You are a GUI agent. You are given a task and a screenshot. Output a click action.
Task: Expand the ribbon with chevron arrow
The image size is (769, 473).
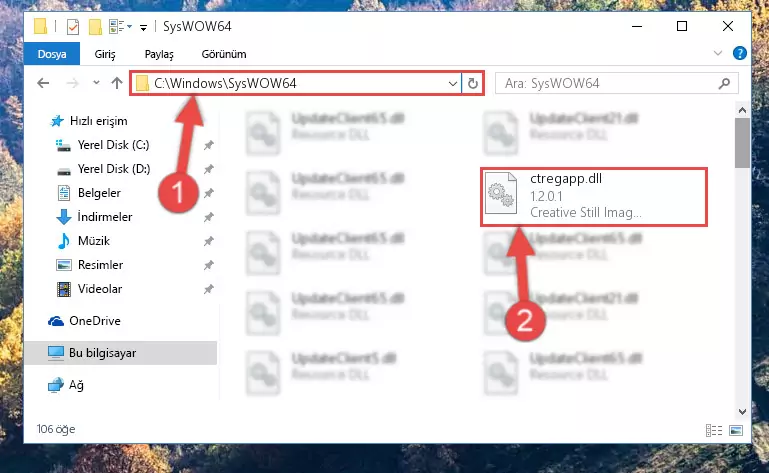click(x=718, y=53)
